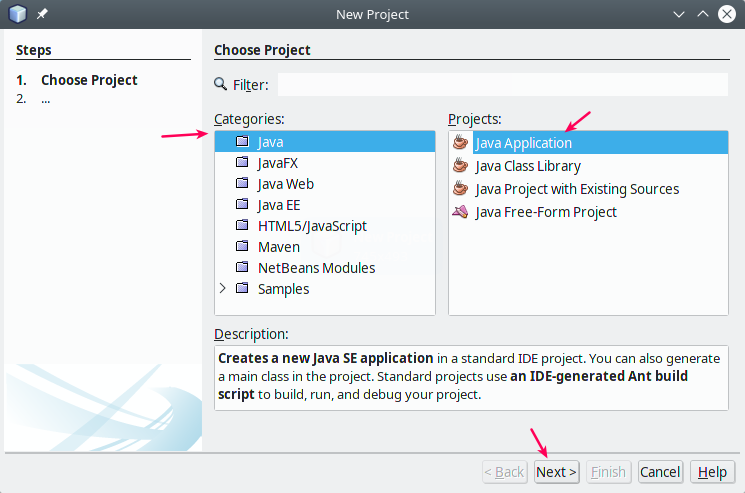Click the Existing Sources project coffee cup icon
The height and width of the screenshot is (493, 745).
(460, 188)
